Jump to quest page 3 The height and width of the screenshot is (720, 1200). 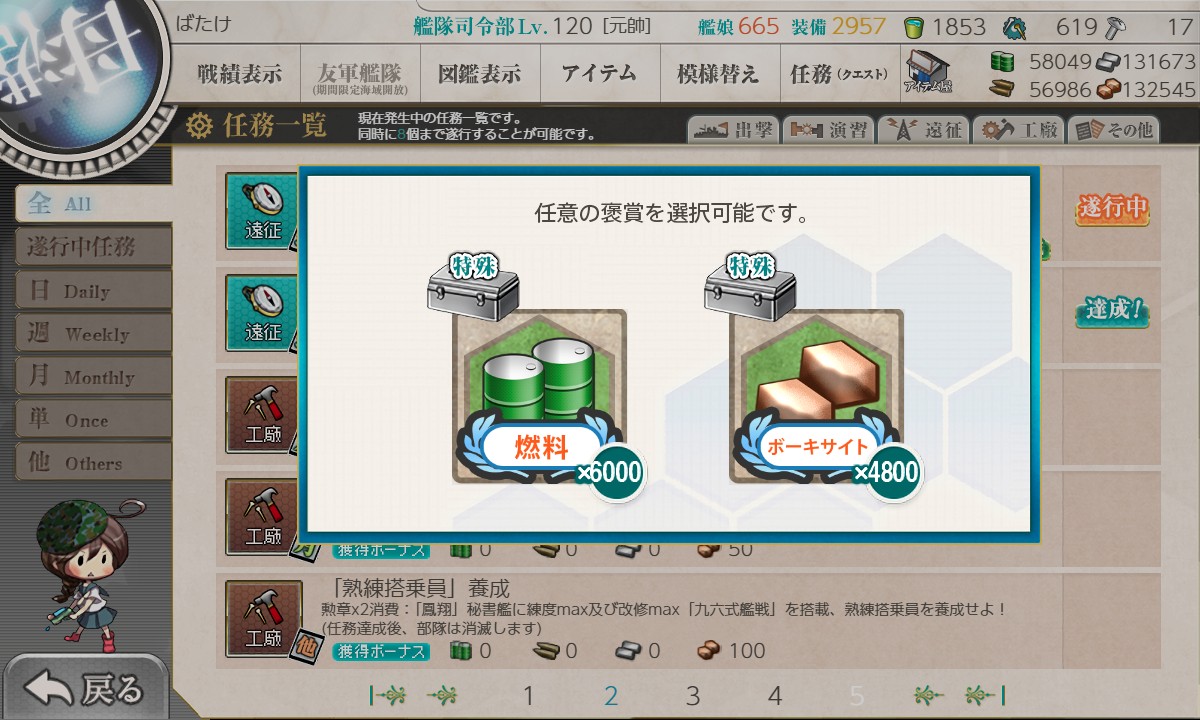coord(693,696)
